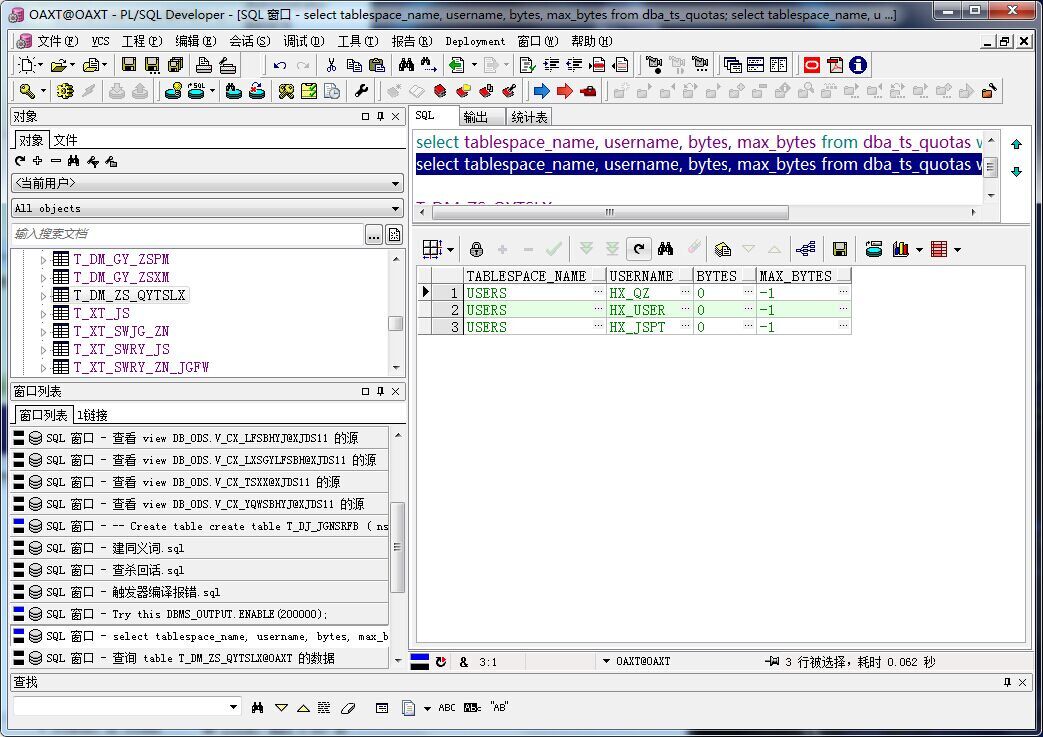Click the refresh icon in result grid toolbar
This screenshot has width=1043, height=737.
638,249
